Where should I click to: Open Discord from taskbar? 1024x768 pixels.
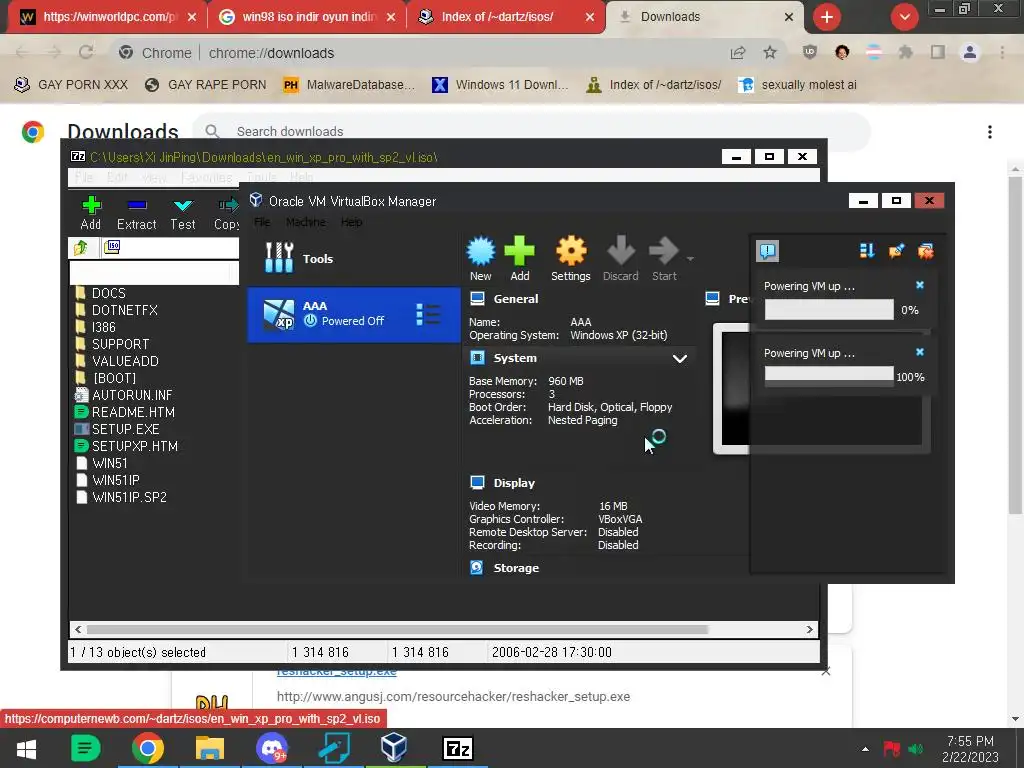coord(272,748)
